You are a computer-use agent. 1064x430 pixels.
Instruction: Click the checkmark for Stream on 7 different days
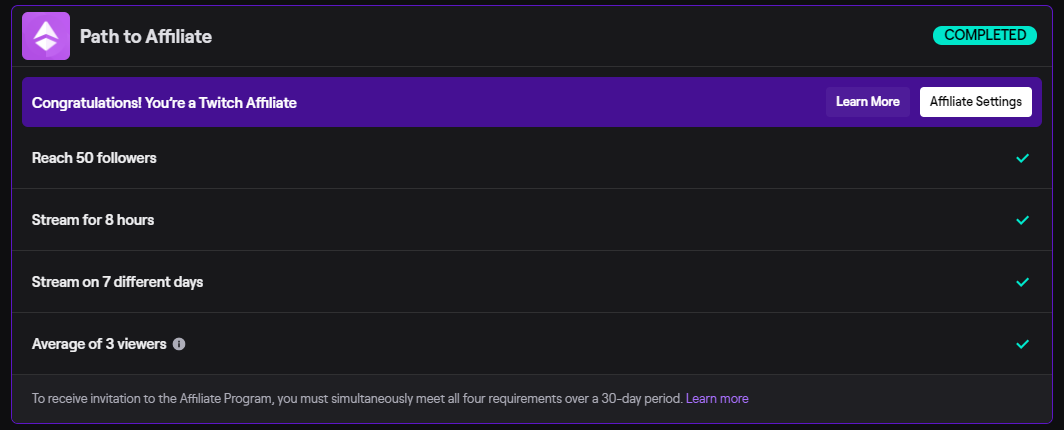pos(1022,282)
